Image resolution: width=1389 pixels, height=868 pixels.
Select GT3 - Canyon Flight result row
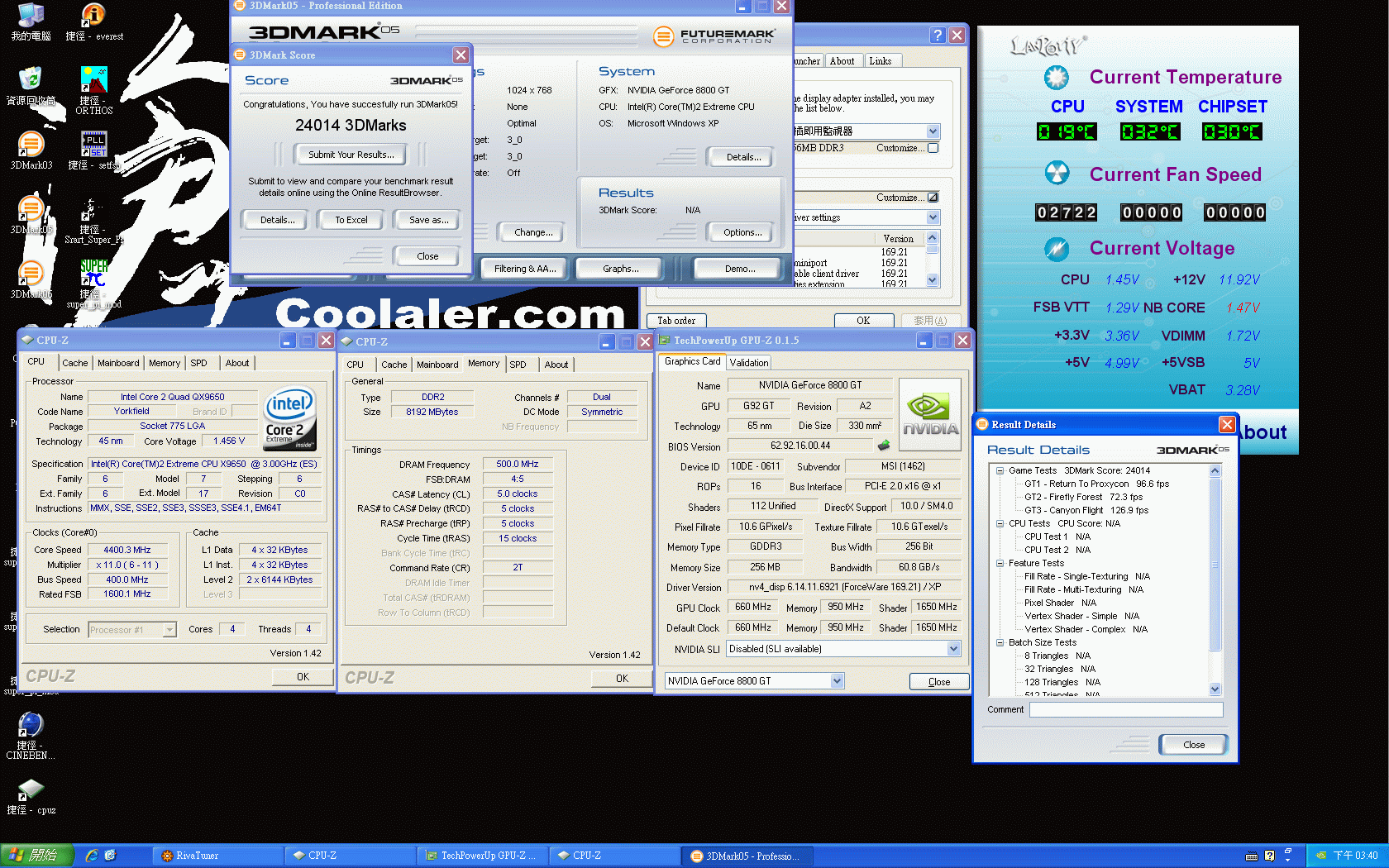1086,510
